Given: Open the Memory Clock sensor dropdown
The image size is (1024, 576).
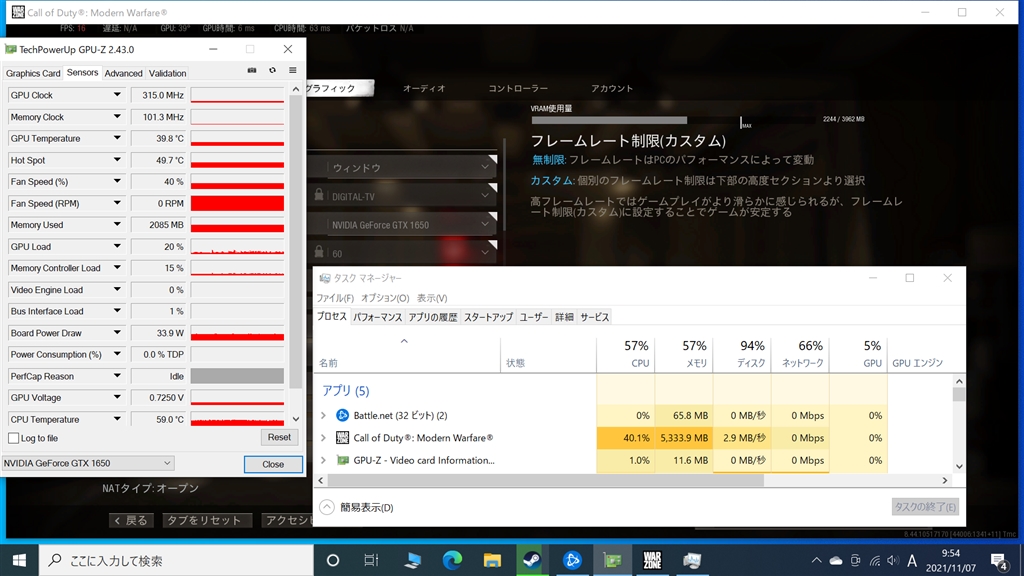Looking at the screenshot, I should (117, 116).
